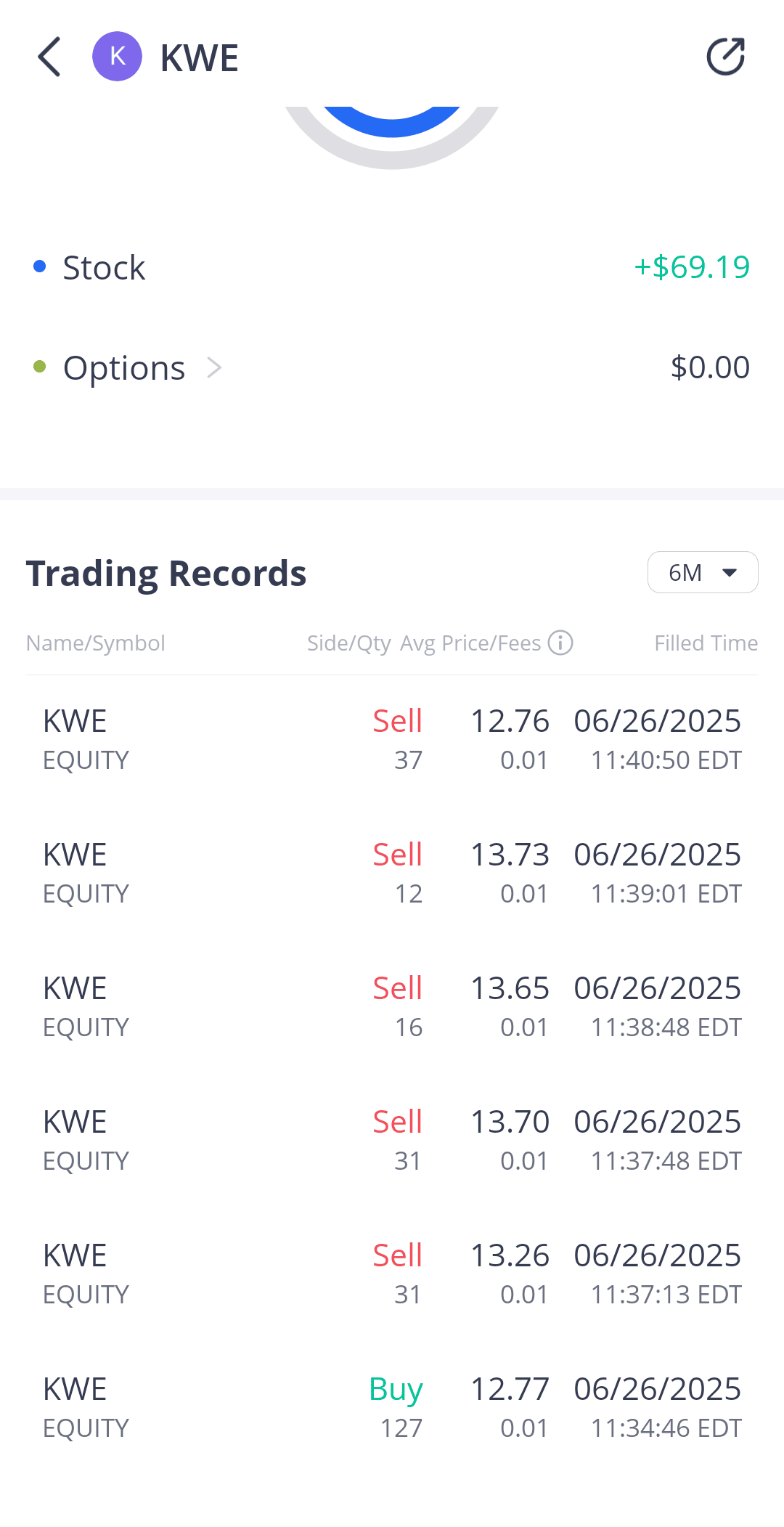Viewport: 784px width, 1527px height.
Task: Select the Stock P&L row
Action: [392, 267]
